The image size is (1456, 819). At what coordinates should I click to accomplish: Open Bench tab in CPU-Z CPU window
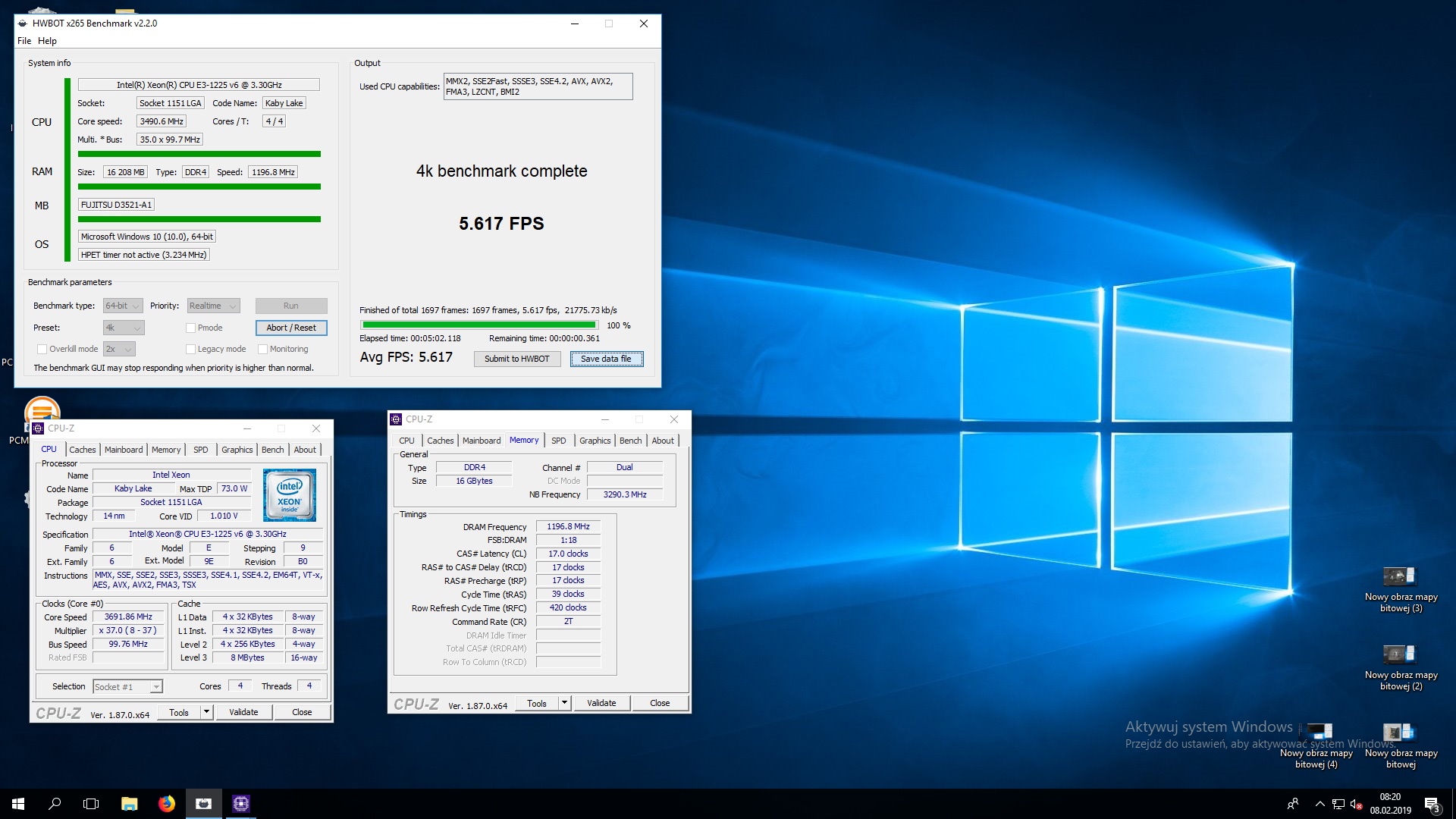[273, 450]
